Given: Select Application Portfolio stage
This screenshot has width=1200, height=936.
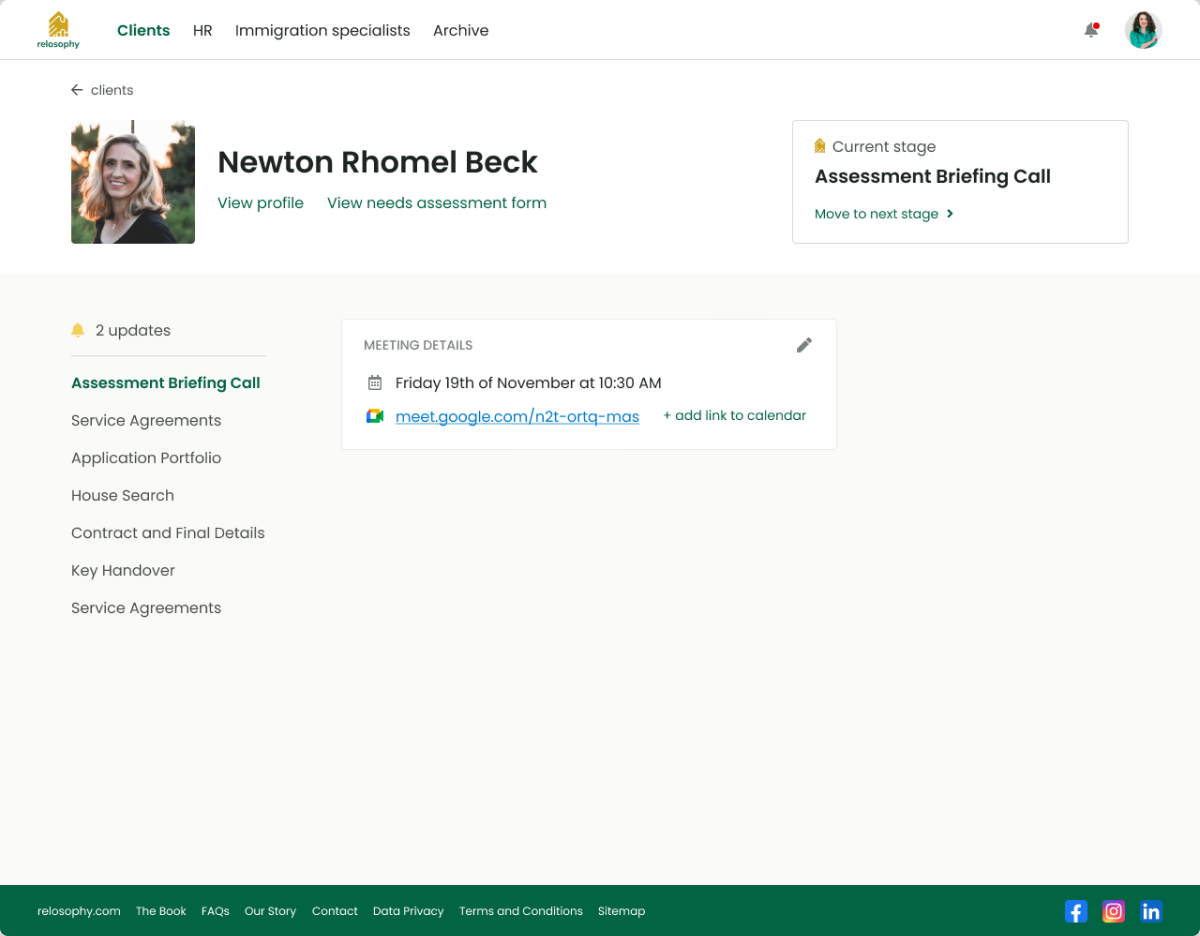Looking at the screenshot, I should (146, 458).
